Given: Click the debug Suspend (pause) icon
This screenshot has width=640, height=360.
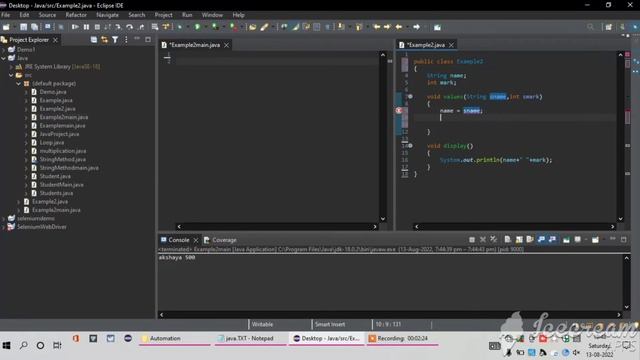Looking at the screenshot, I should tap(86, 27).
